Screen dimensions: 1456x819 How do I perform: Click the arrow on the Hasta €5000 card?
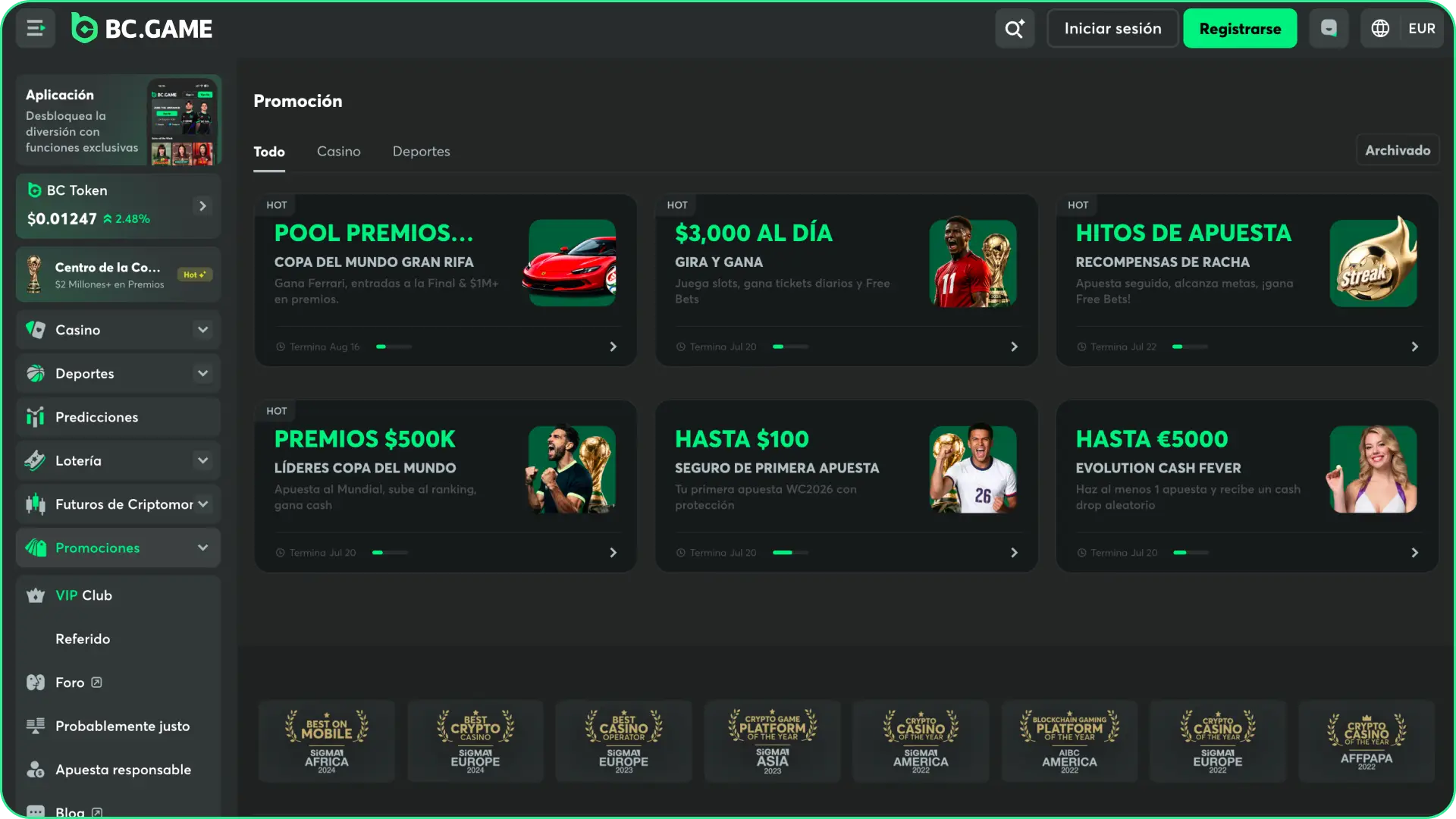pos(1414,553)
